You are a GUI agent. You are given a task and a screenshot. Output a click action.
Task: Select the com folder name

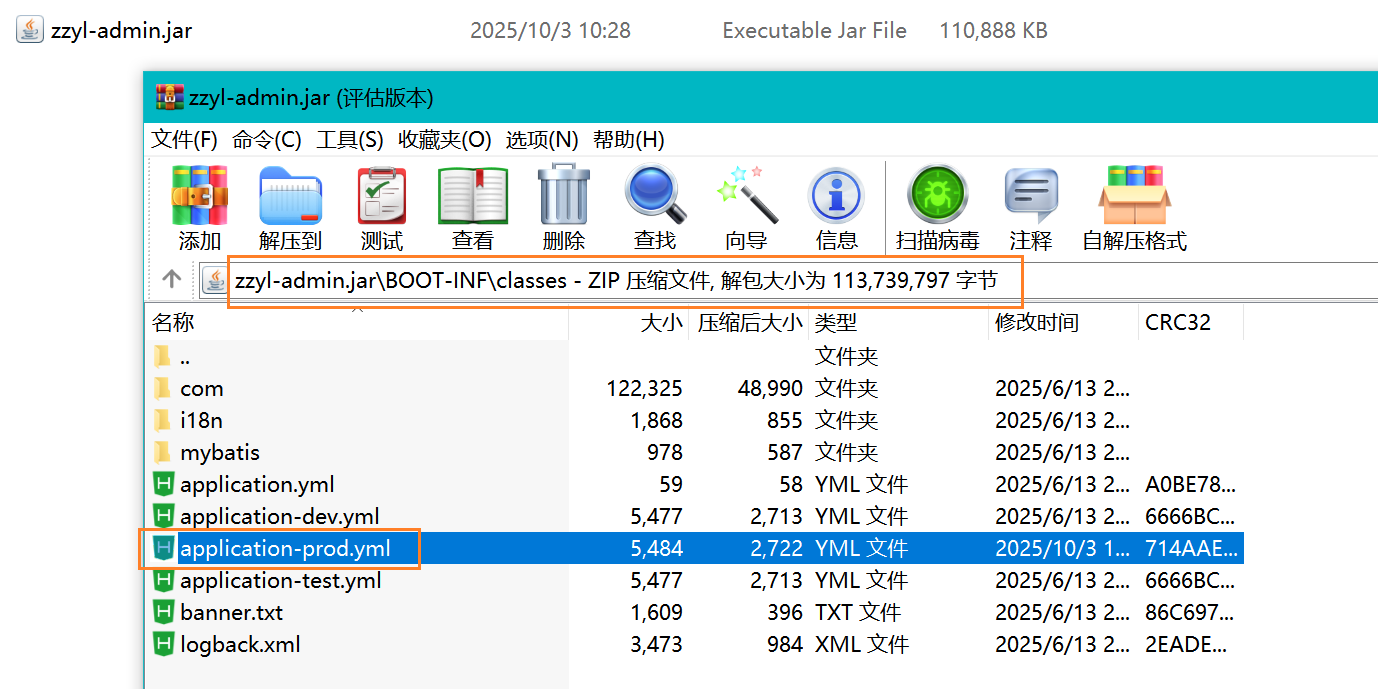202,388
